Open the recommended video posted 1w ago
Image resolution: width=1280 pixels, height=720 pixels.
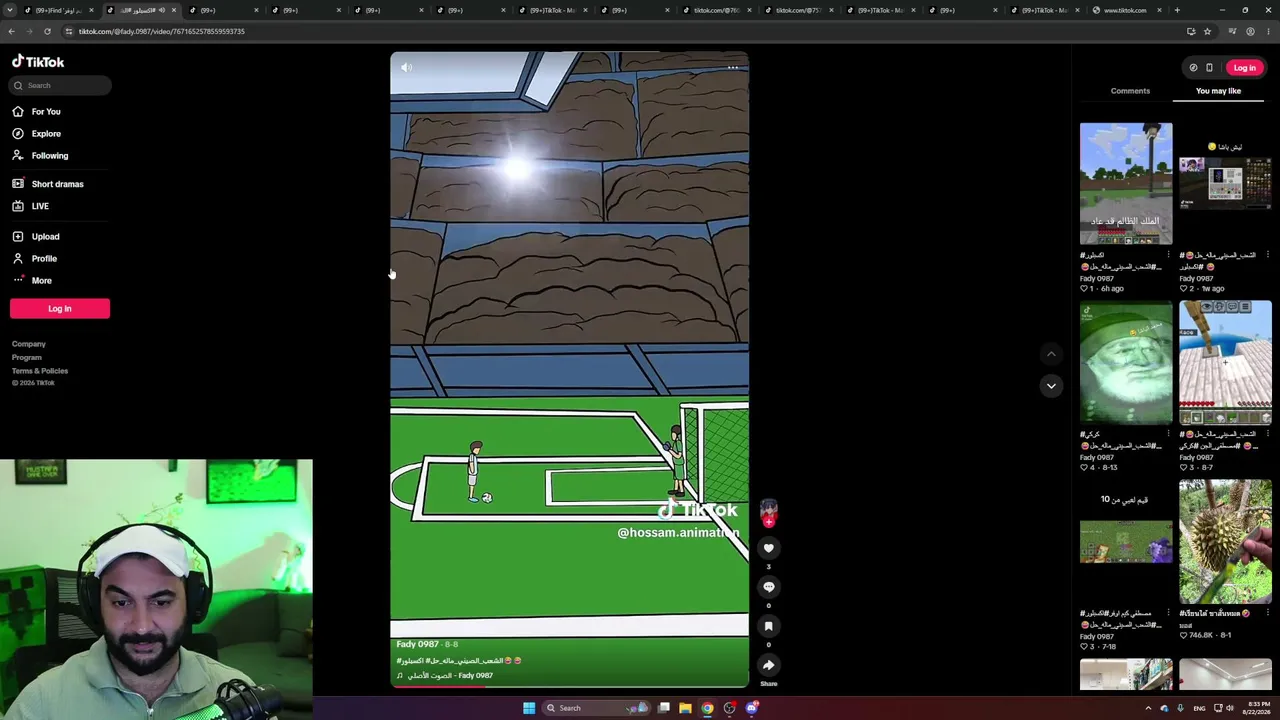(x=1225, y=184)
